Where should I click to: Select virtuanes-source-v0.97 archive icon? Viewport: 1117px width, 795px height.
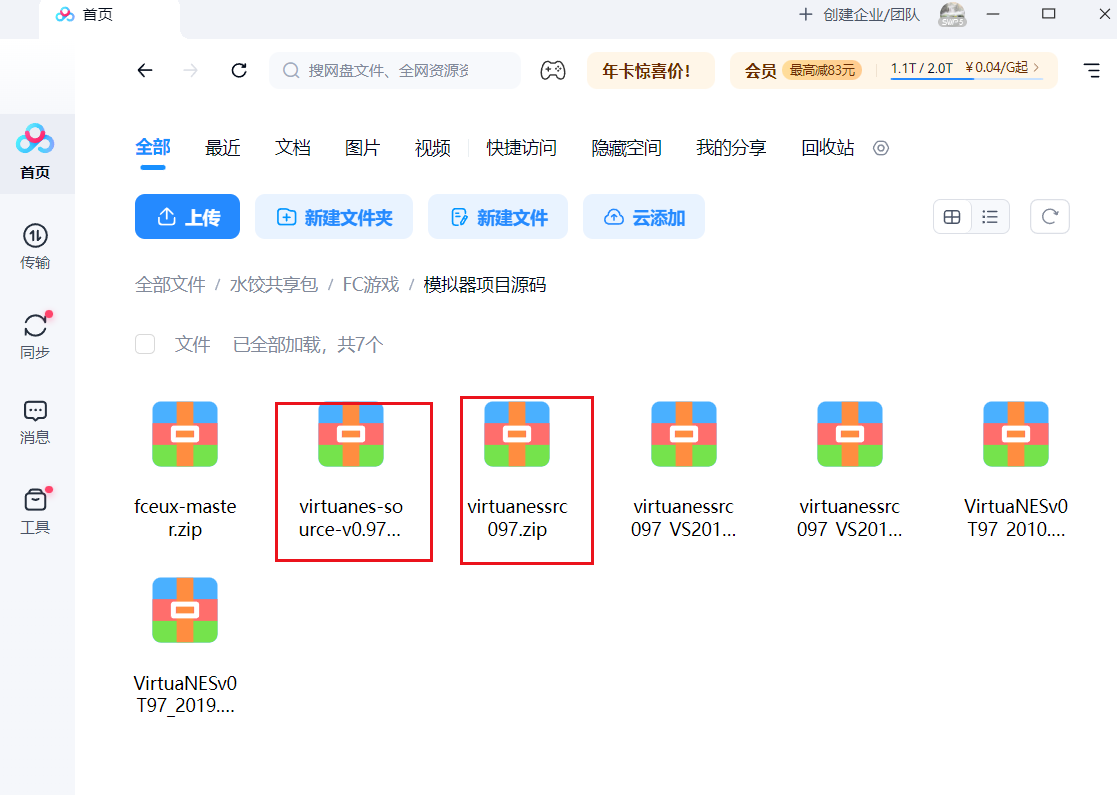351,435
